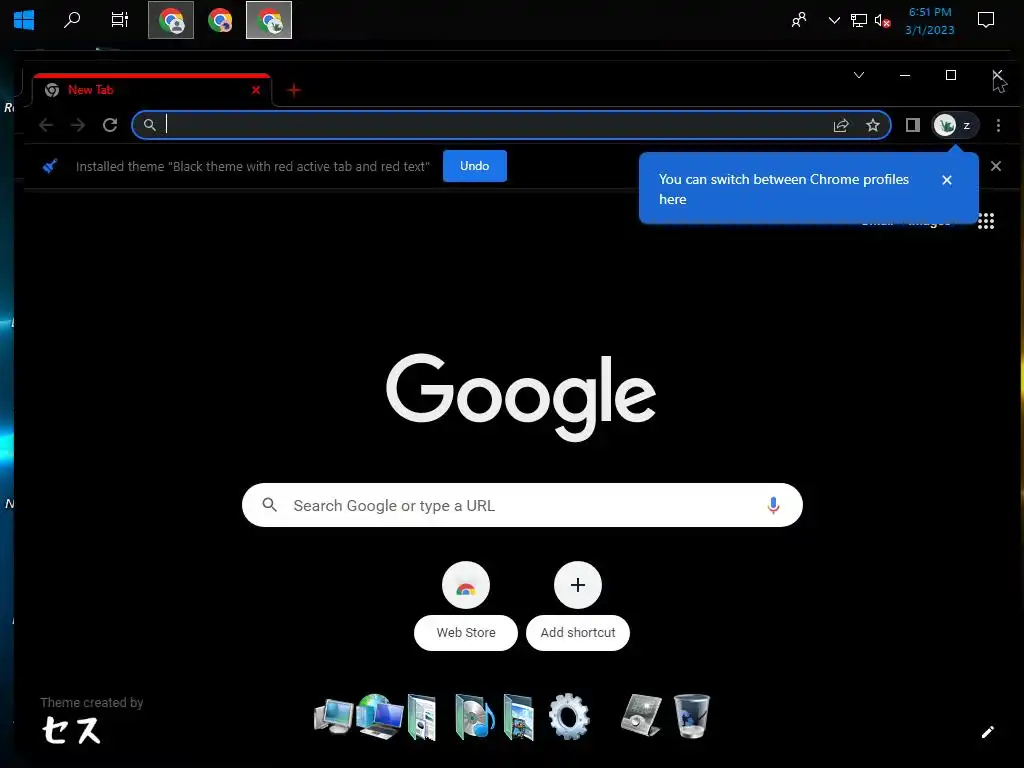This screenshot has height=768, width=1024.
Task: Reload the current page
Action: click(110, 125)
